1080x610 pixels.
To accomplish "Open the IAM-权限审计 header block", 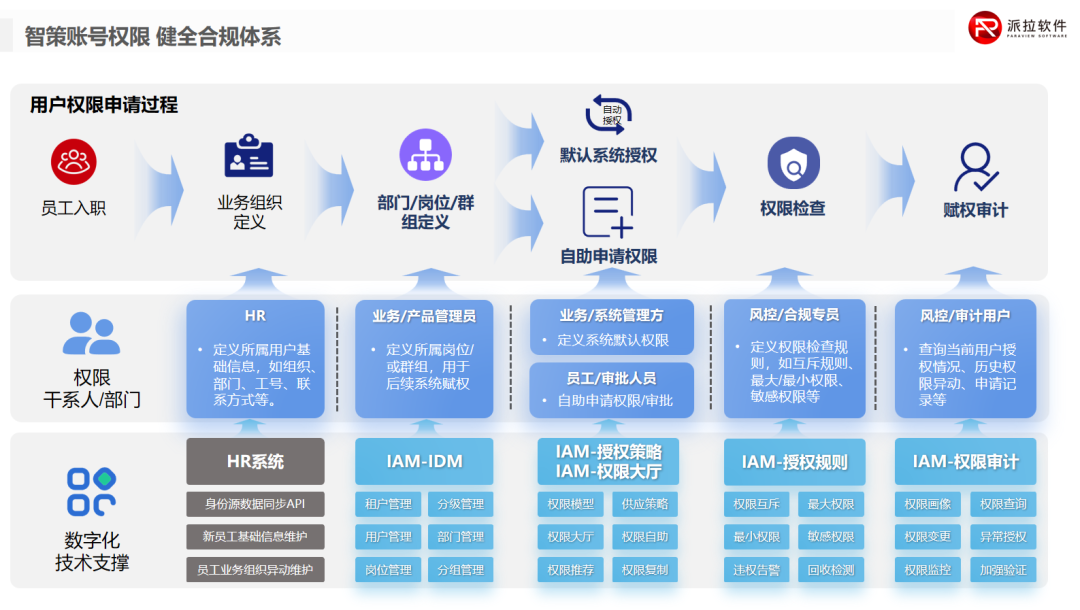I will 966,461.
